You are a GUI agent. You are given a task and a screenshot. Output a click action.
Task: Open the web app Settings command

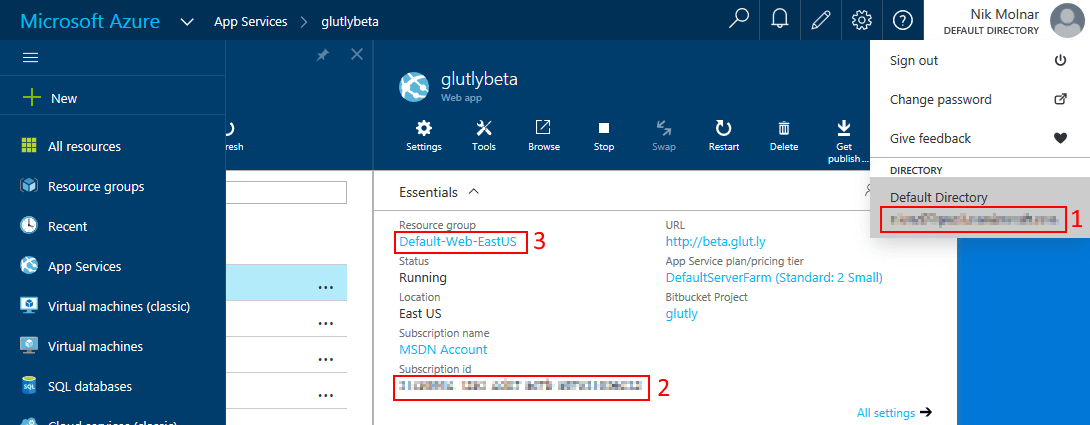tap(424, 135)
